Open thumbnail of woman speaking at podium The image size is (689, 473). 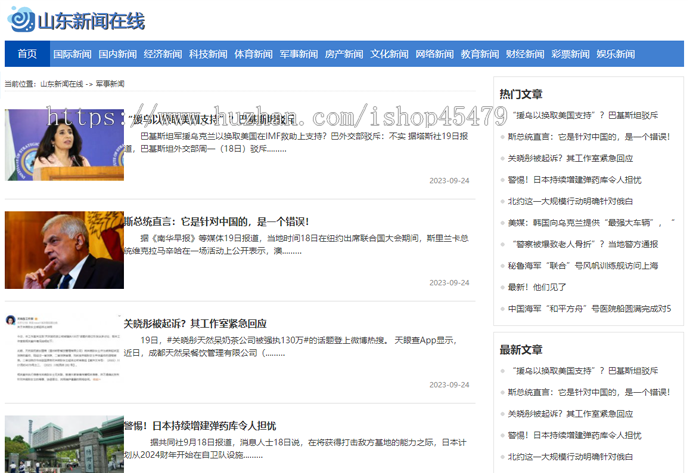[x=64, y=145]
